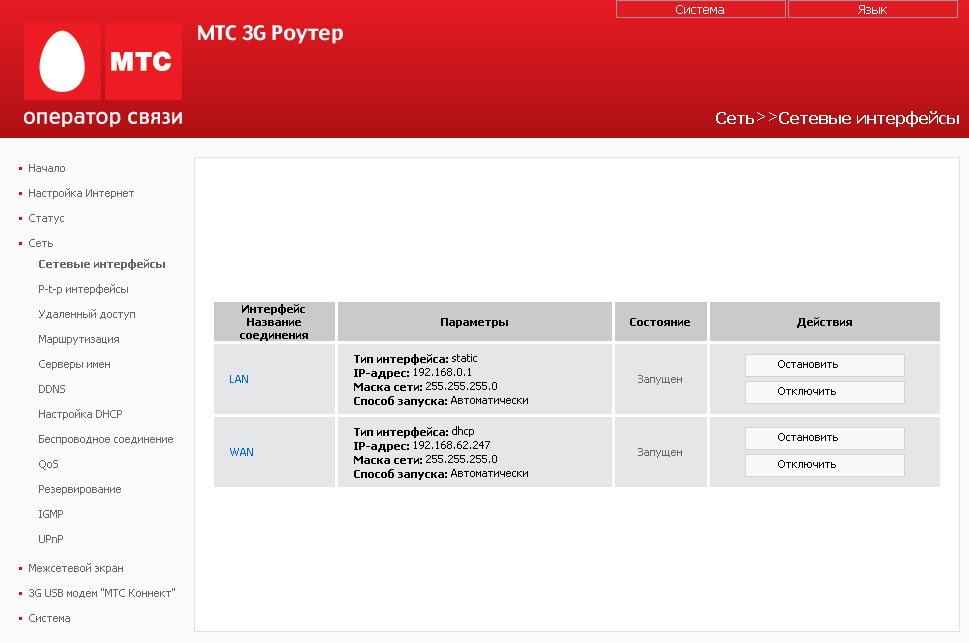Image resolution: width=969 pixels, height=643 pixels.
Task: Expand the Межсетевой экран section
Action: 76,568
